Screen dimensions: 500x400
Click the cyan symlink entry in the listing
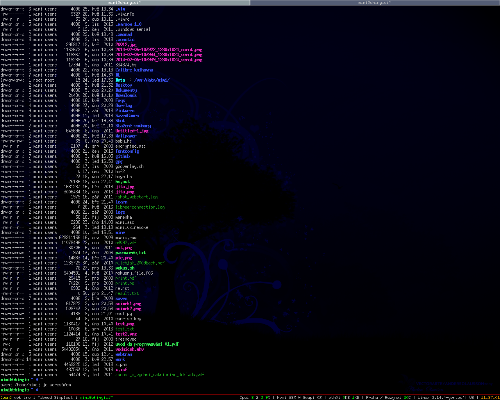pyautogui.click(x=120, y=80)
